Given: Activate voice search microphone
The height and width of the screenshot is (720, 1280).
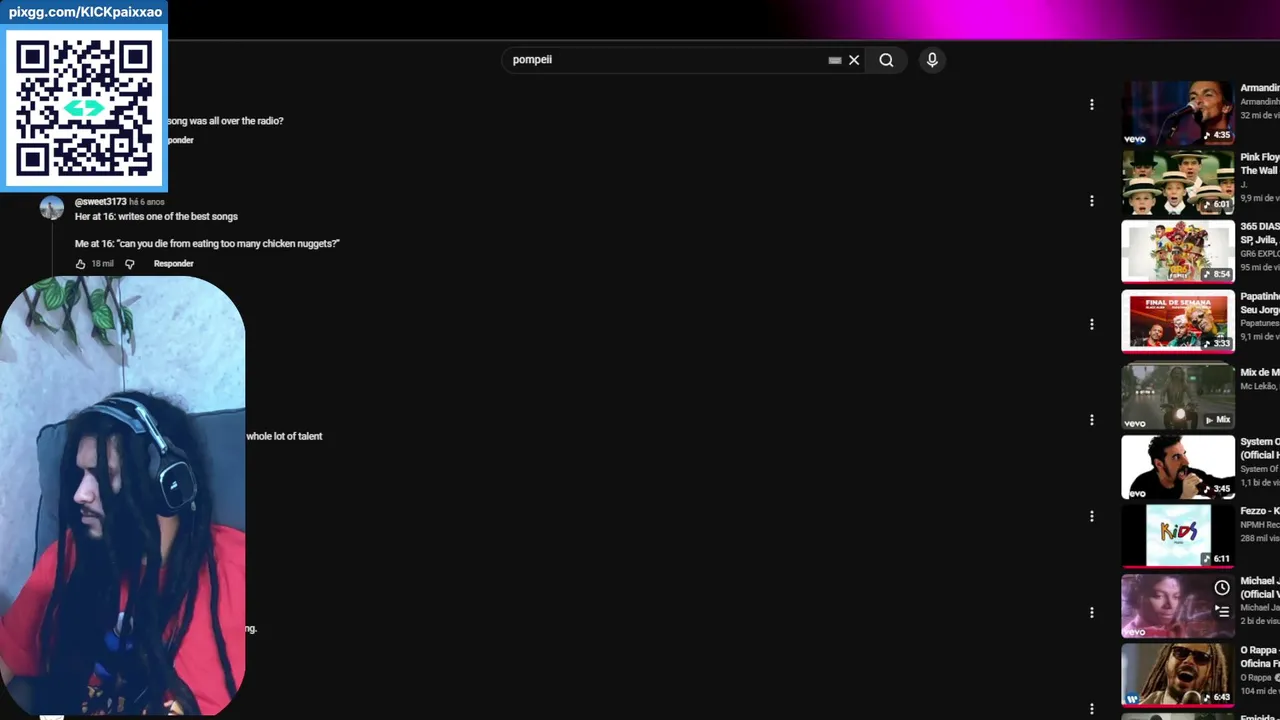Looking at the screenshot, I should coord(932,60).
